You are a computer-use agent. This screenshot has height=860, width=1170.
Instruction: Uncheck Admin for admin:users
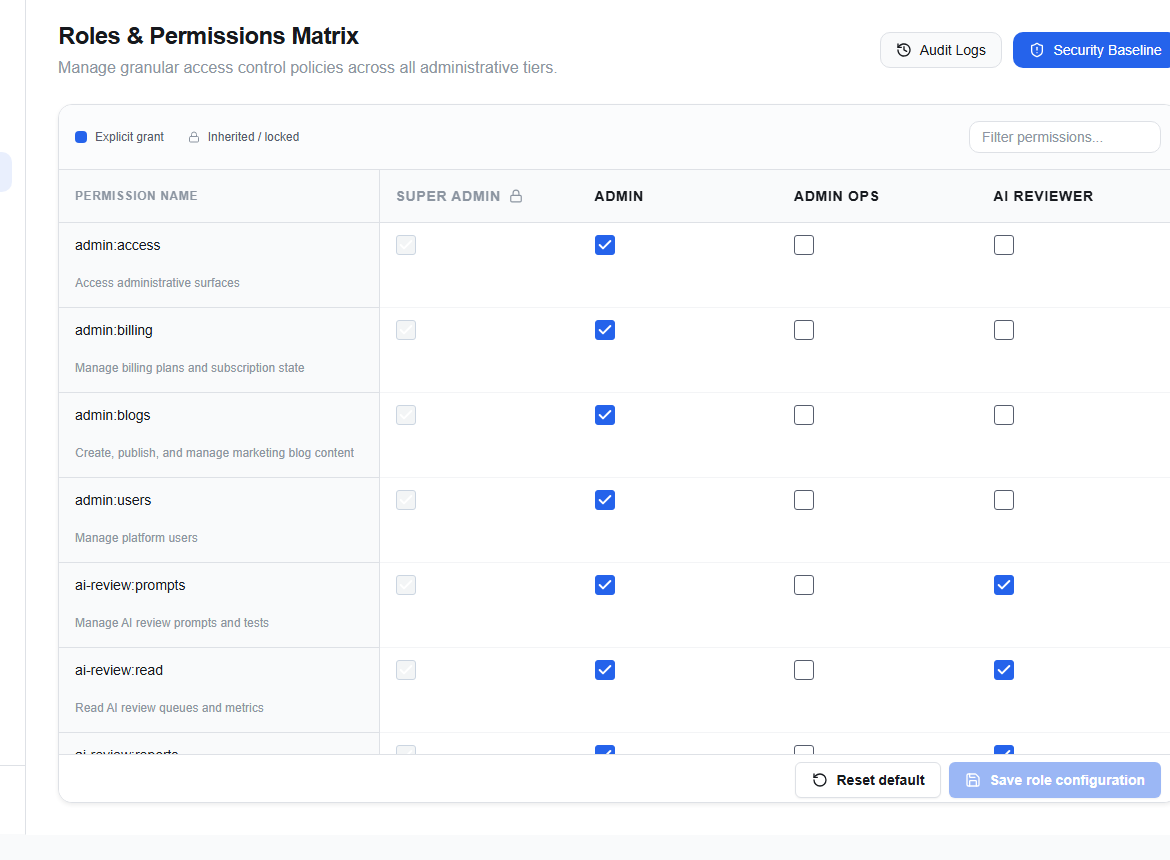605,500
